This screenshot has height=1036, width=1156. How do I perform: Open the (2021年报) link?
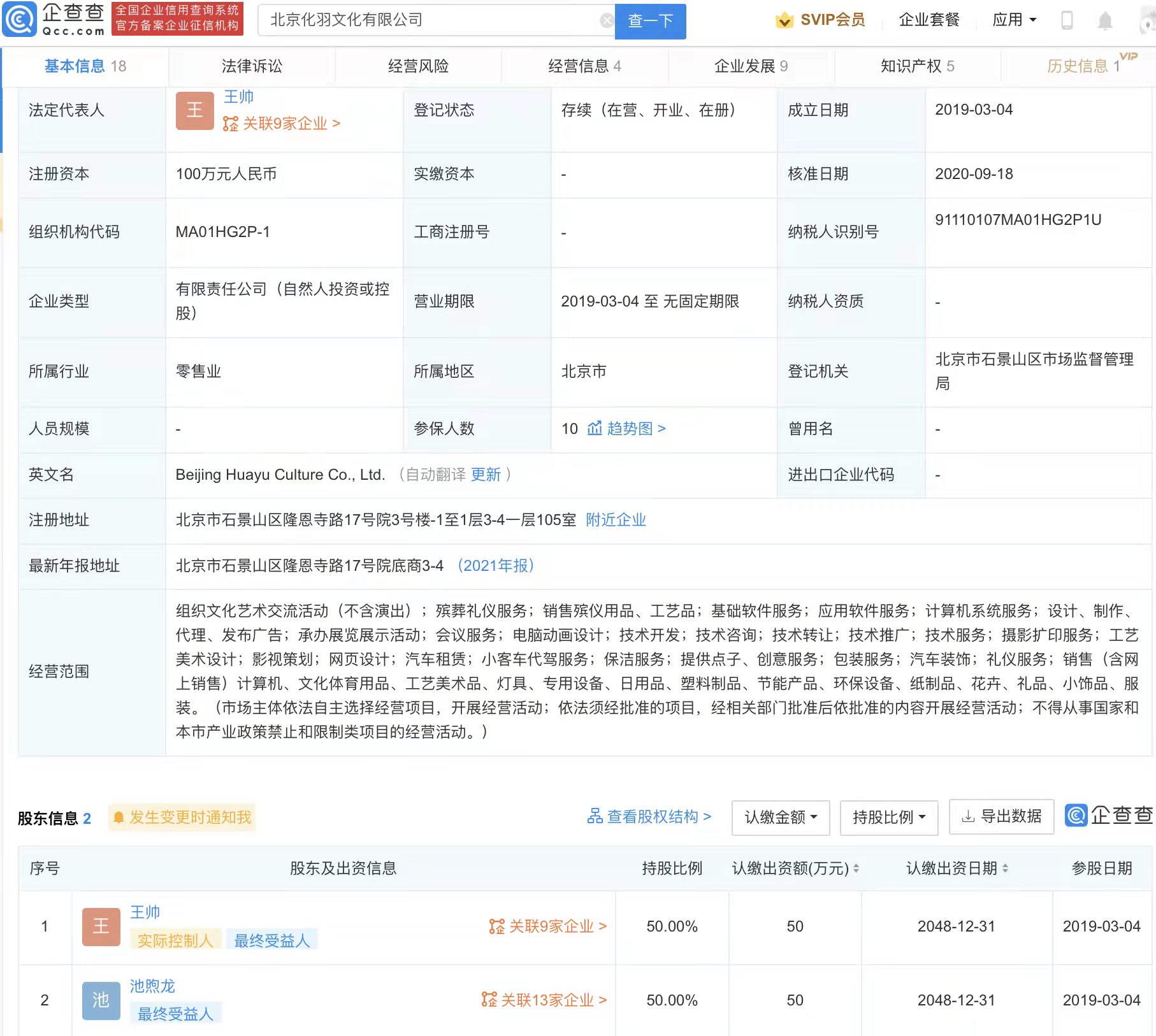pyautogui.click(x=495, y=566)
